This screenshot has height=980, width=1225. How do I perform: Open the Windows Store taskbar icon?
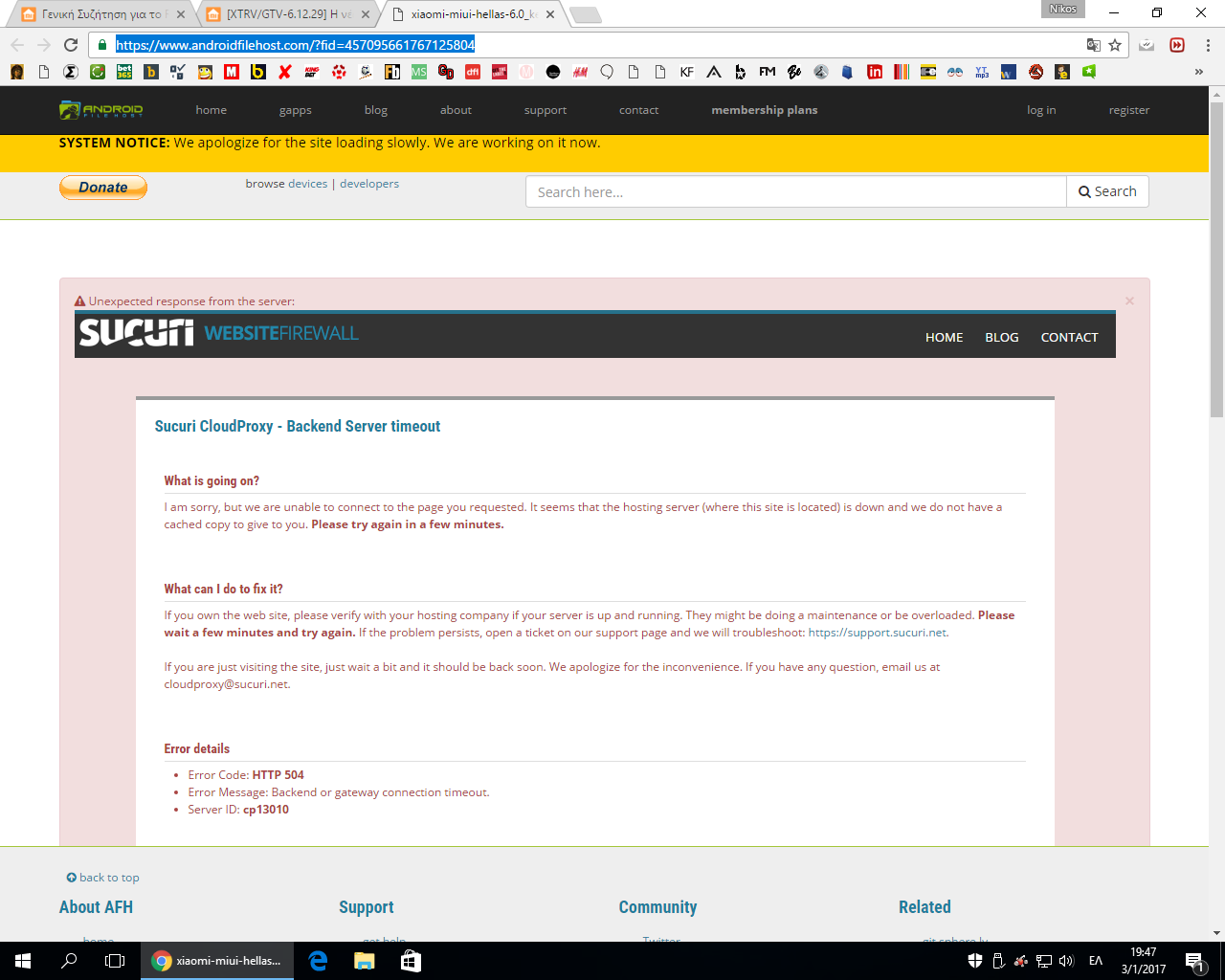point(411,961)
